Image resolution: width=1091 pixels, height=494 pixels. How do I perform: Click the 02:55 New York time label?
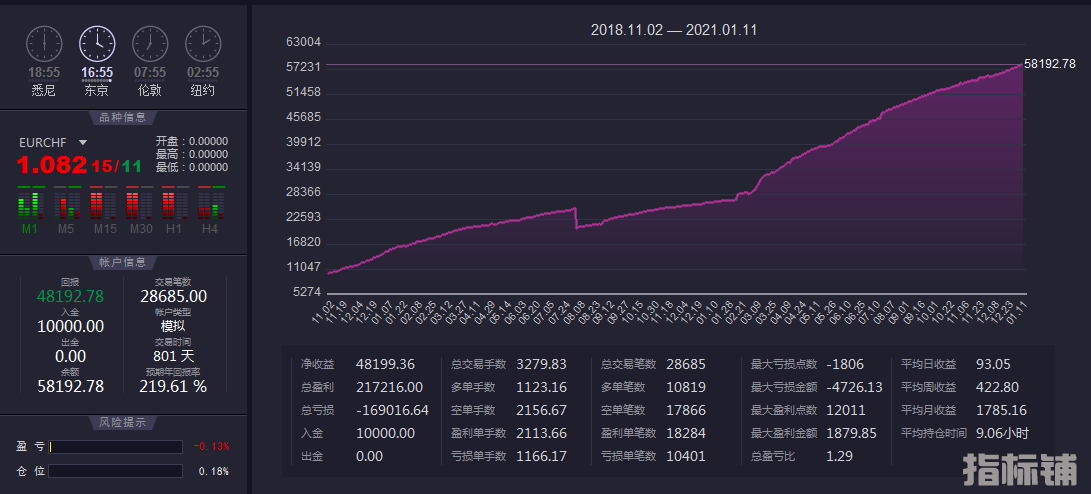click(203, 72)
